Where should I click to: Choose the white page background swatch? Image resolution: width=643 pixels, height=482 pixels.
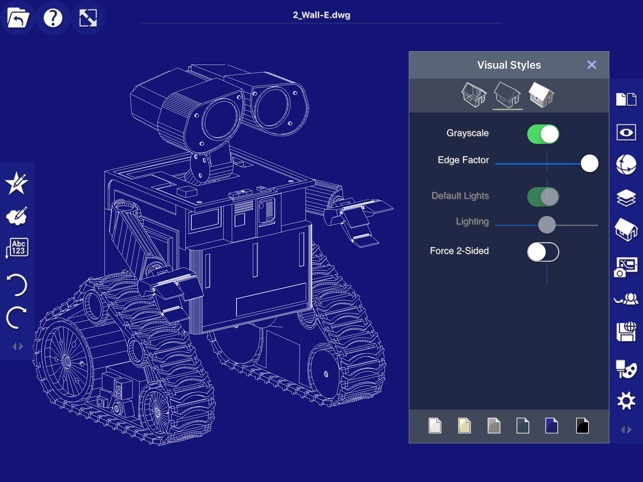click(x=435, y=426)
